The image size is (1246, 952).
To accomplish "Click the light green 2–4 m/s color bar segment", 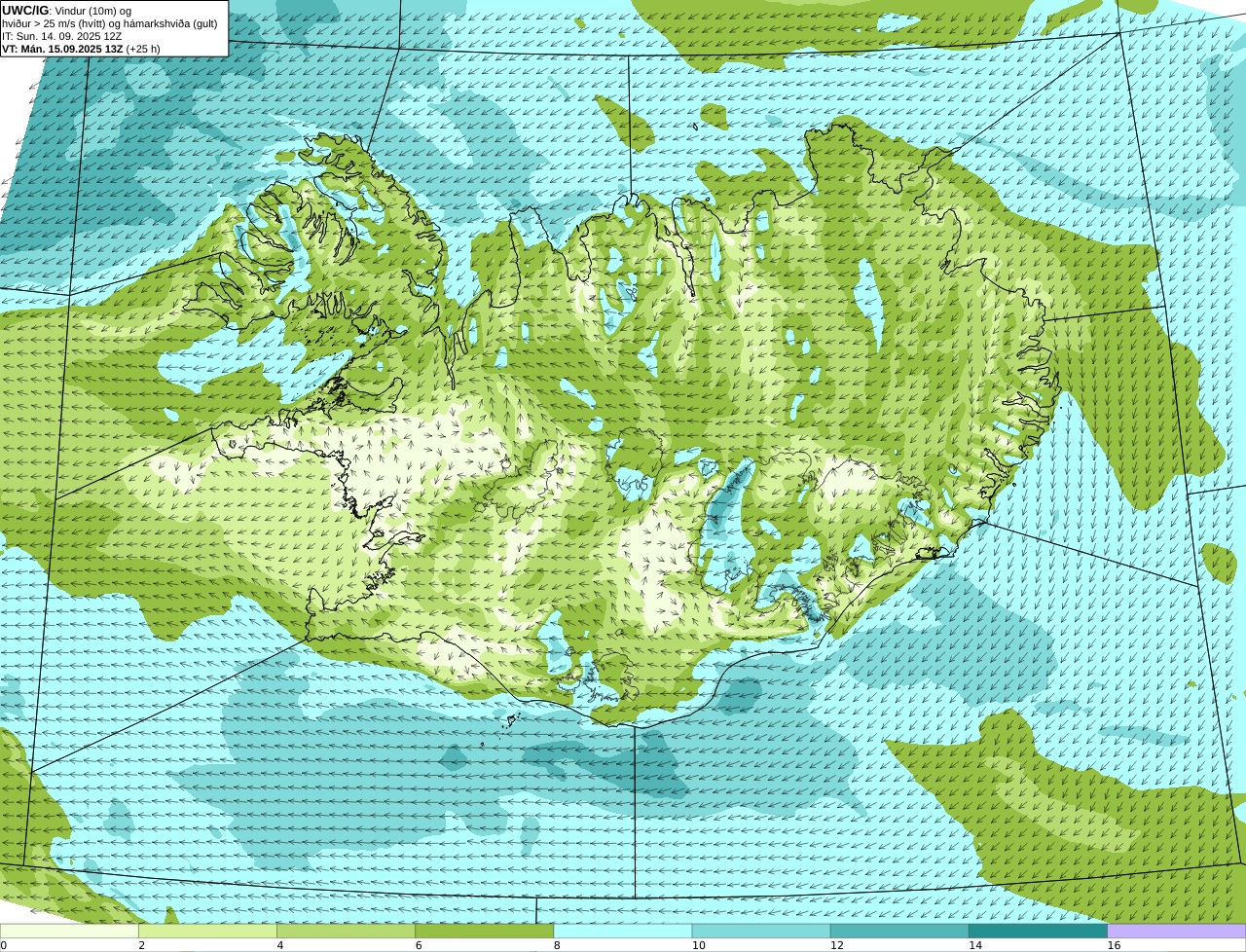I will click(207, 932).
